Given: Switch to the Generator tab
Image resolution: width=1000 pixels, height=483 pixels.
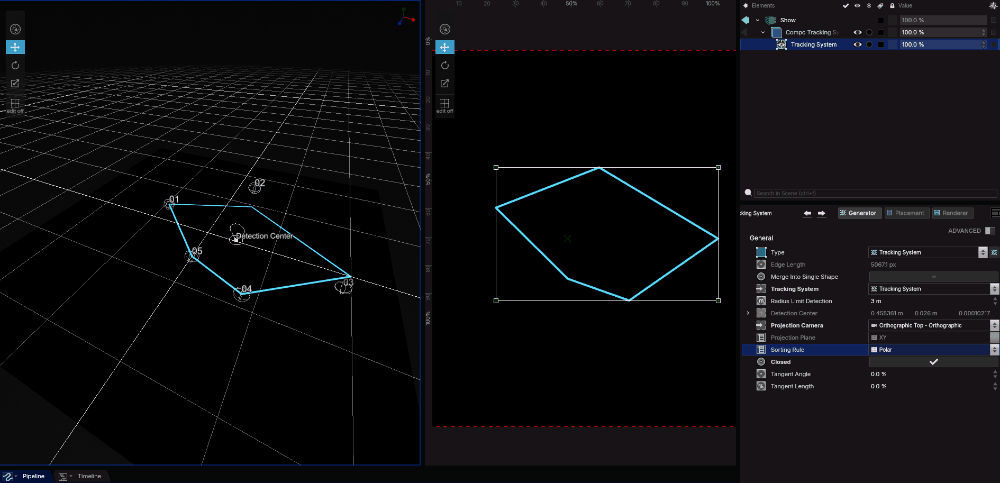Looking at the screenshot, I should [860, 213].
